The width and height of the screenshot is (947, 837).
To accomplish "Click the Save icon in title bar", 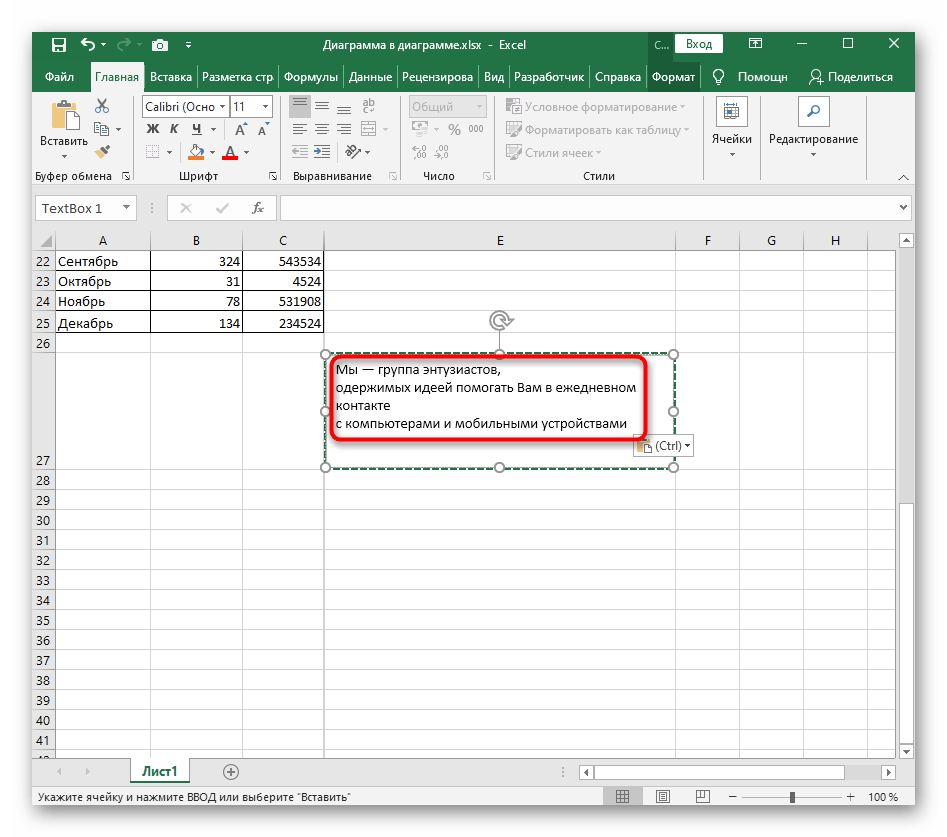I will (x=59, y=44).
